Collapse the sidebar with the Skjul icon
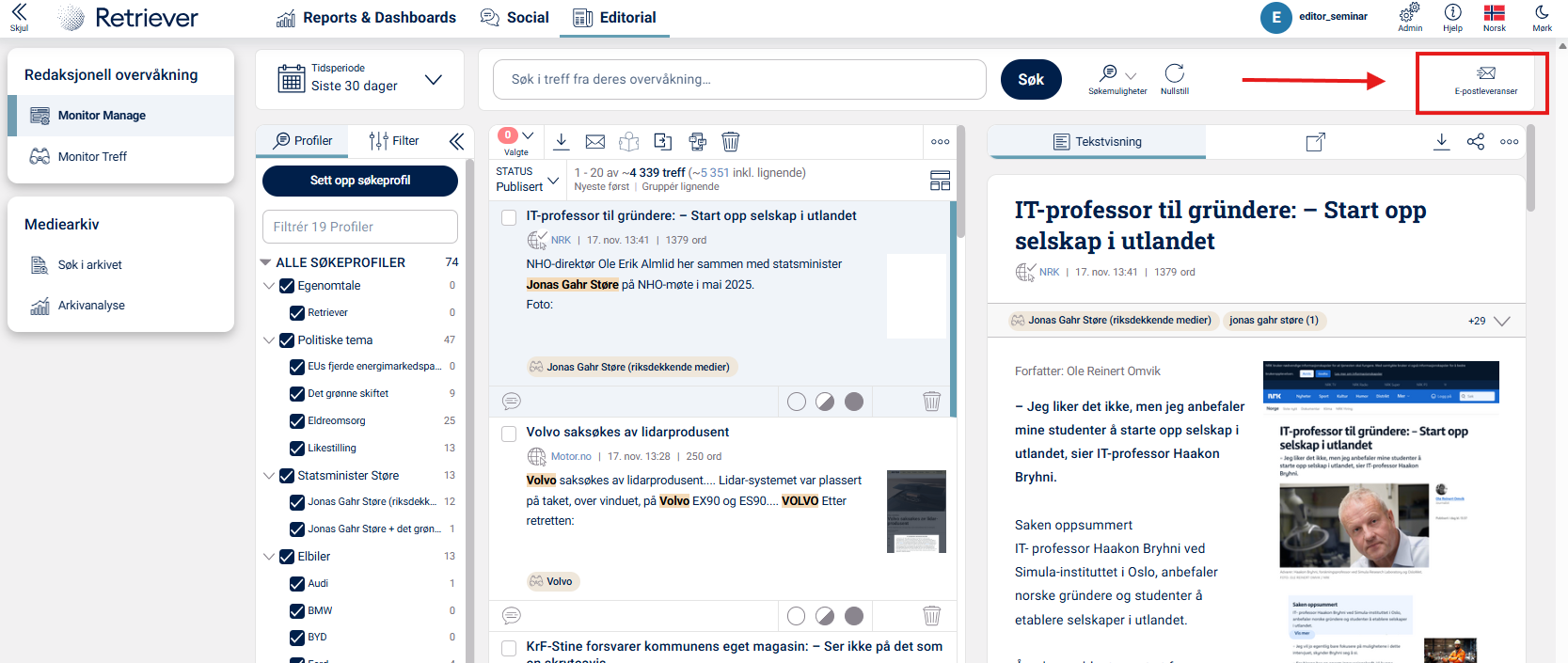This screenshot has width=1568, height=663. click(19, 17)
